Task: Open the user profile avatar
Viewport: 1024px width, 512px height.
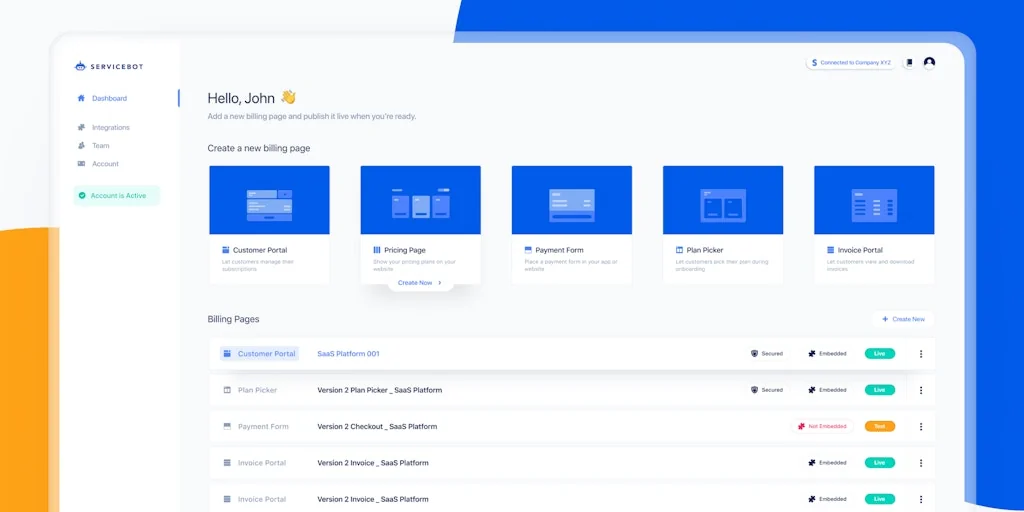Action: click(929, 62)
